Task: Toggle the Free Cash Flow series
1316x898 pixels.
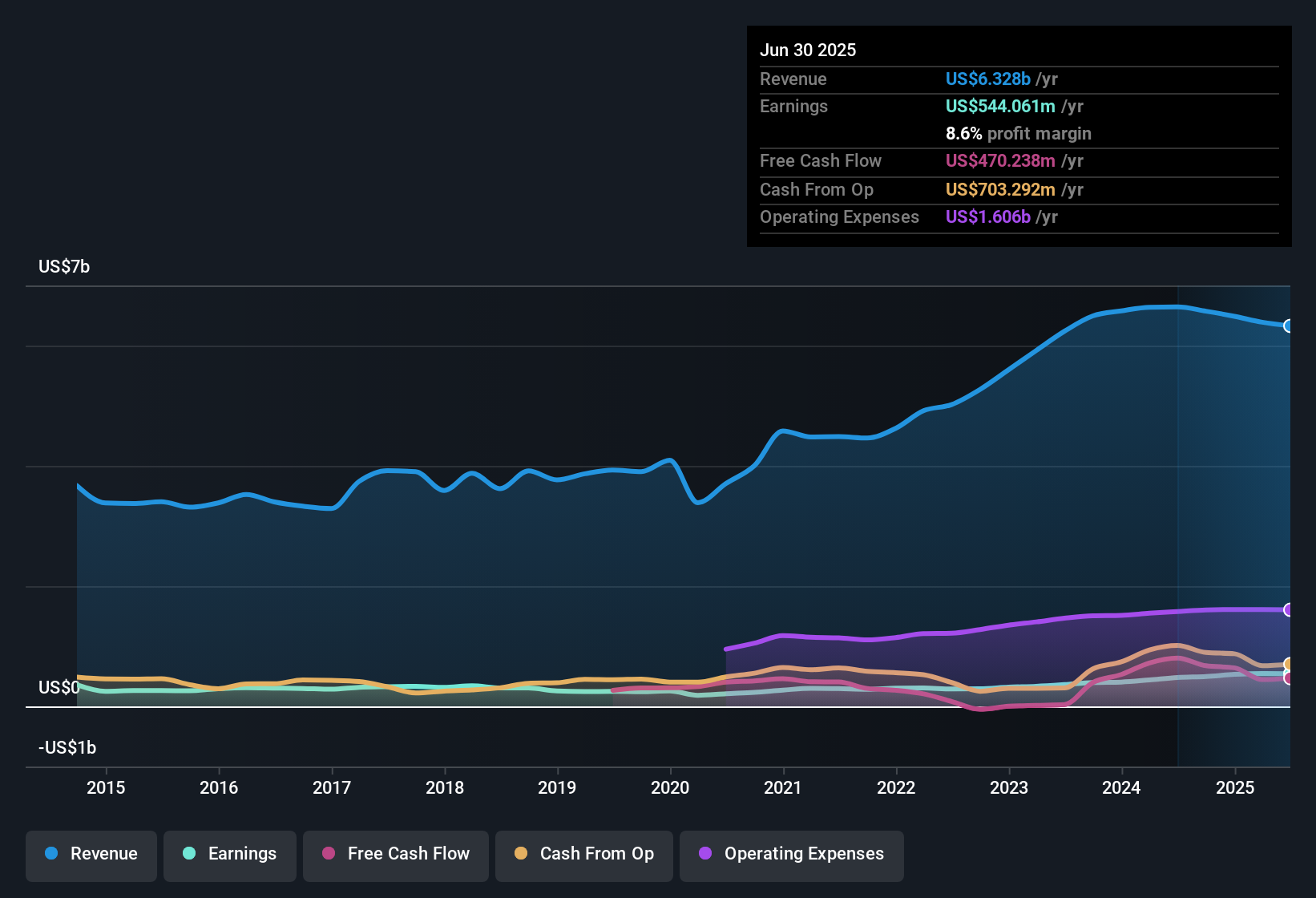Action: tap(395, 854)
